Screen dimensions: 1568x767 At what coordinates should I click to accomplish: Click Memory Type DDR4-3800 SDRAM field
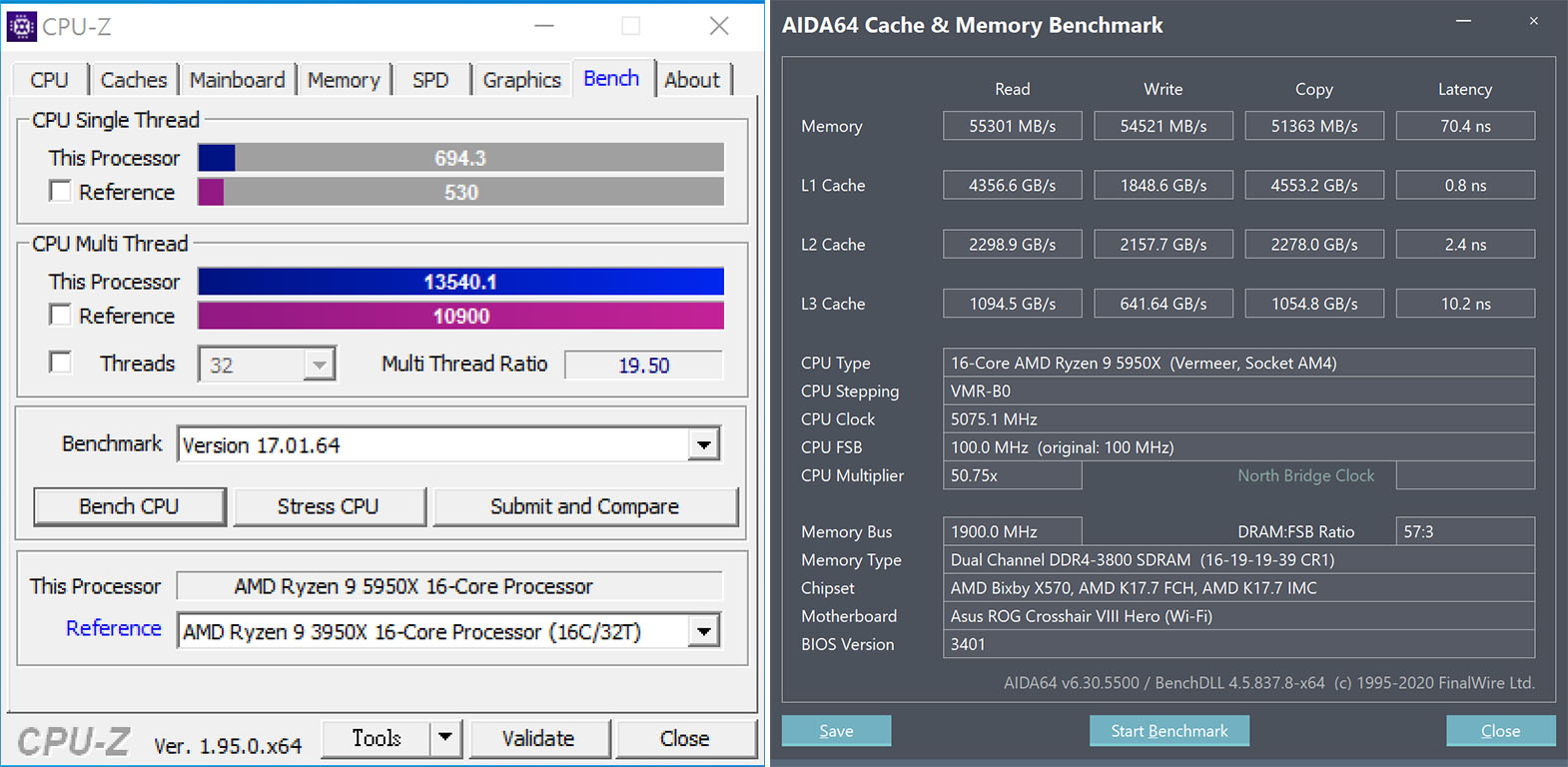[x=1238, y=559]
